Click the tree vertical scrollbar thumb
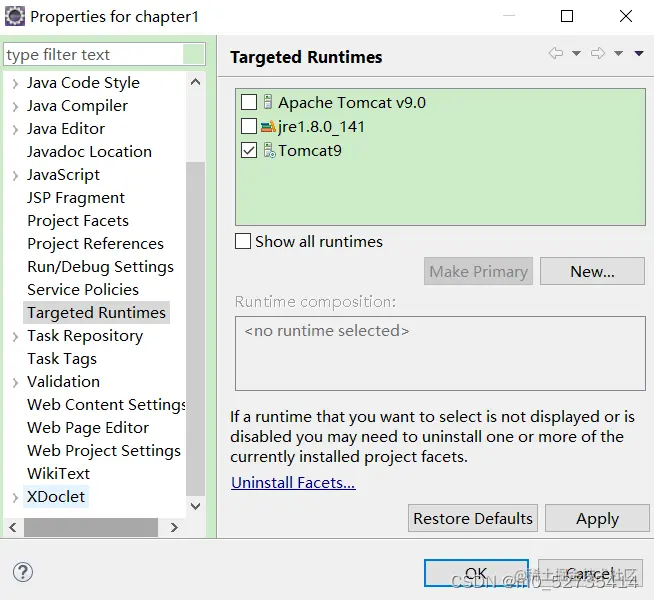Image resolution: width=654 pixels, height=600 pixels. pos(195,329)
